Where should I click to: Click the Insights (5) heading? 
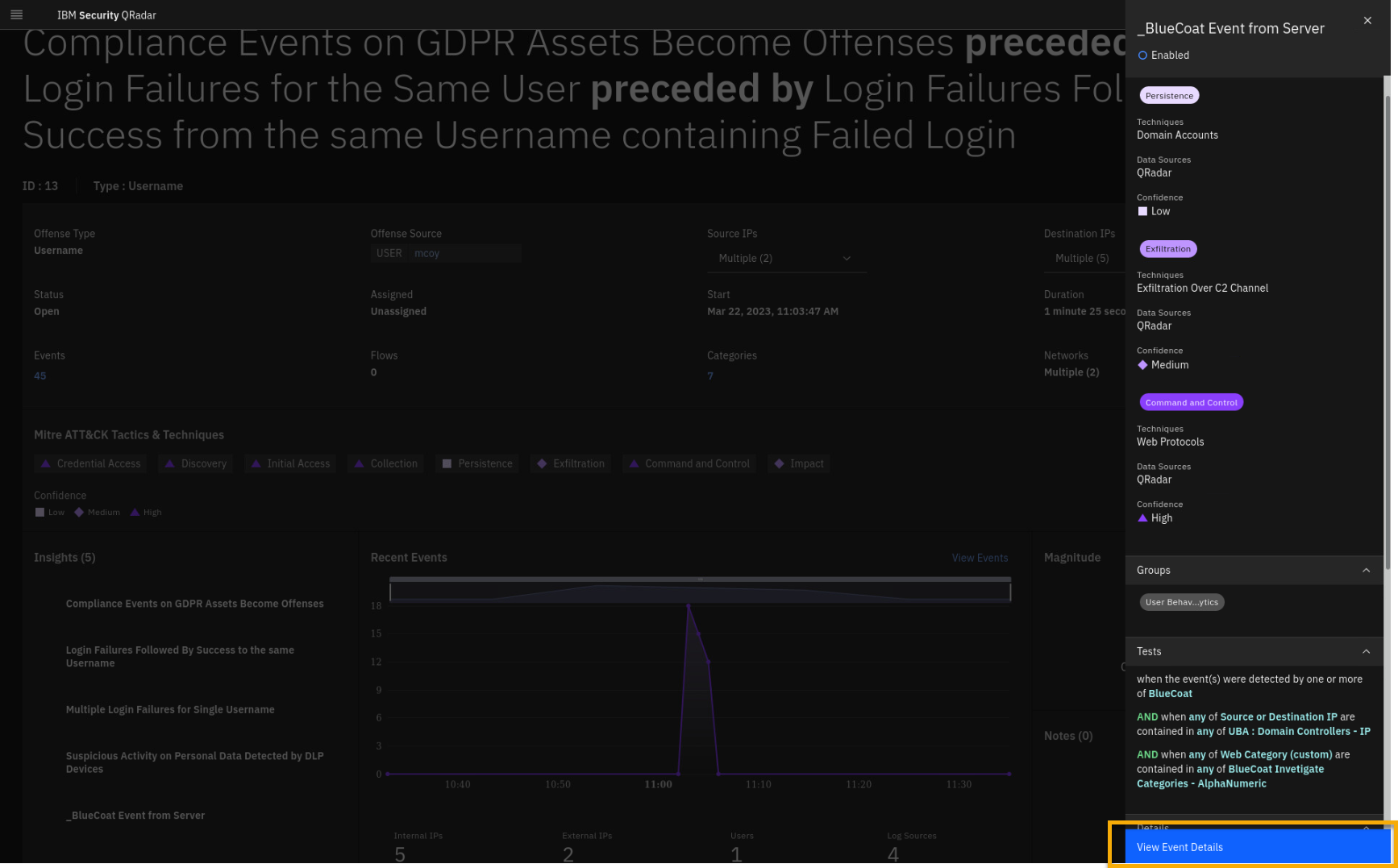coord(64,558)
